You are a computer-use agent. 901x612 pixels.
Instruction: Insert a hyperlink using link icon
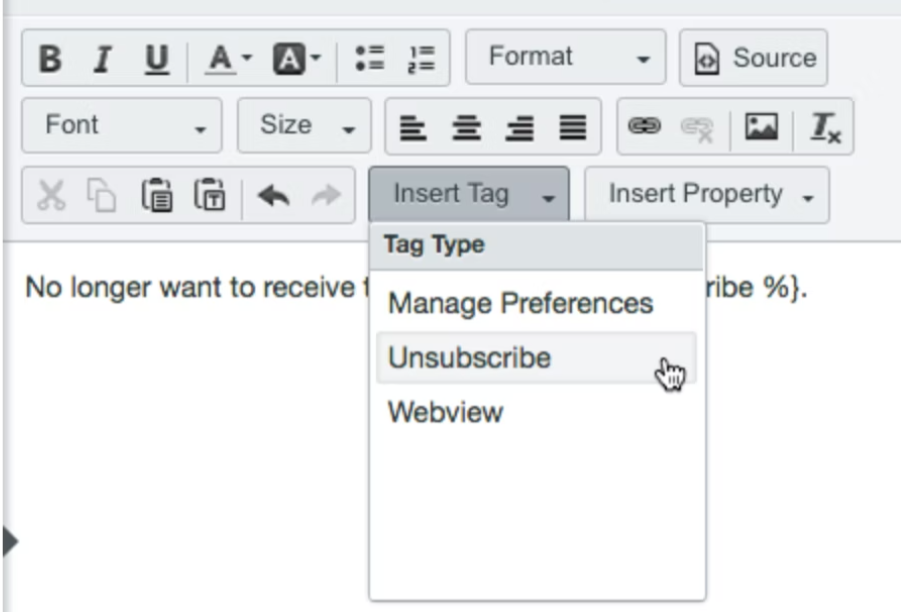point(644,126)
